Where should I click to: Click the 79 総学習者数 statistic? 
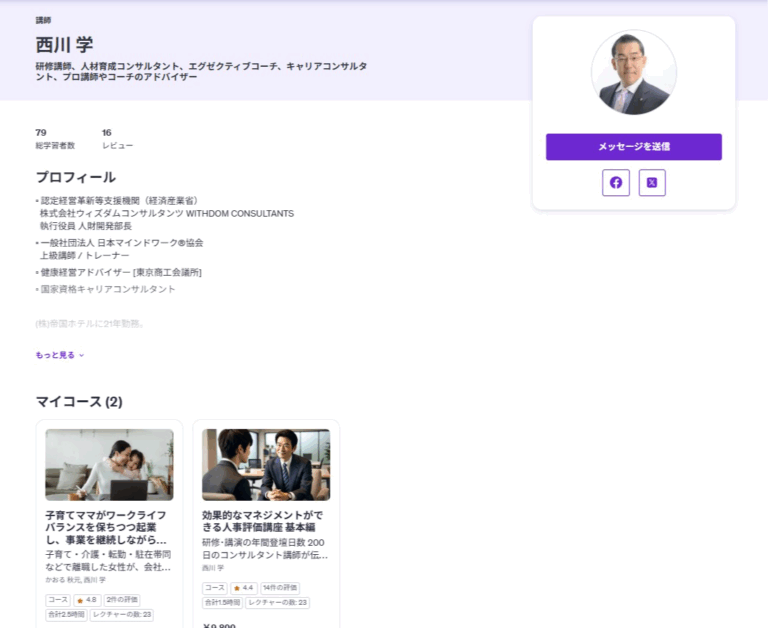click(55, 139)
